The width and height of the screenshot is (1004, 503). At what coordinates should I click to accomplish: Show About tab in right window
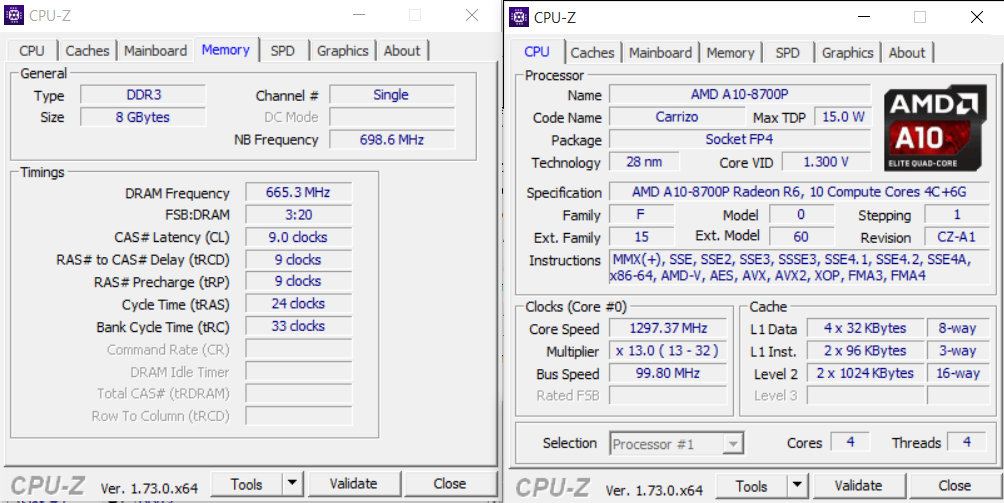(x=907, y=52)
